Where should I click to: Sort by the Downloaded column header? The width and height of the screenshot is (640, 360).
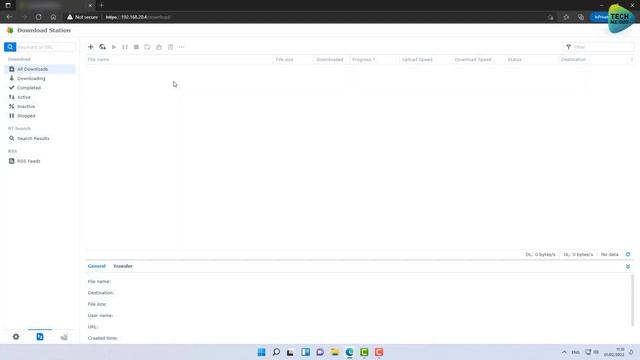pyautogui.click(x=329, y=60)
